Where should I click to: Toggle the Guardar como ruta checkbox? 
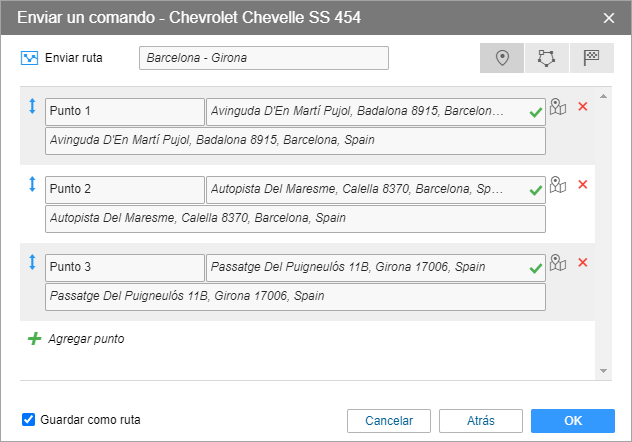pyautogui.click(x=29, y=420)
